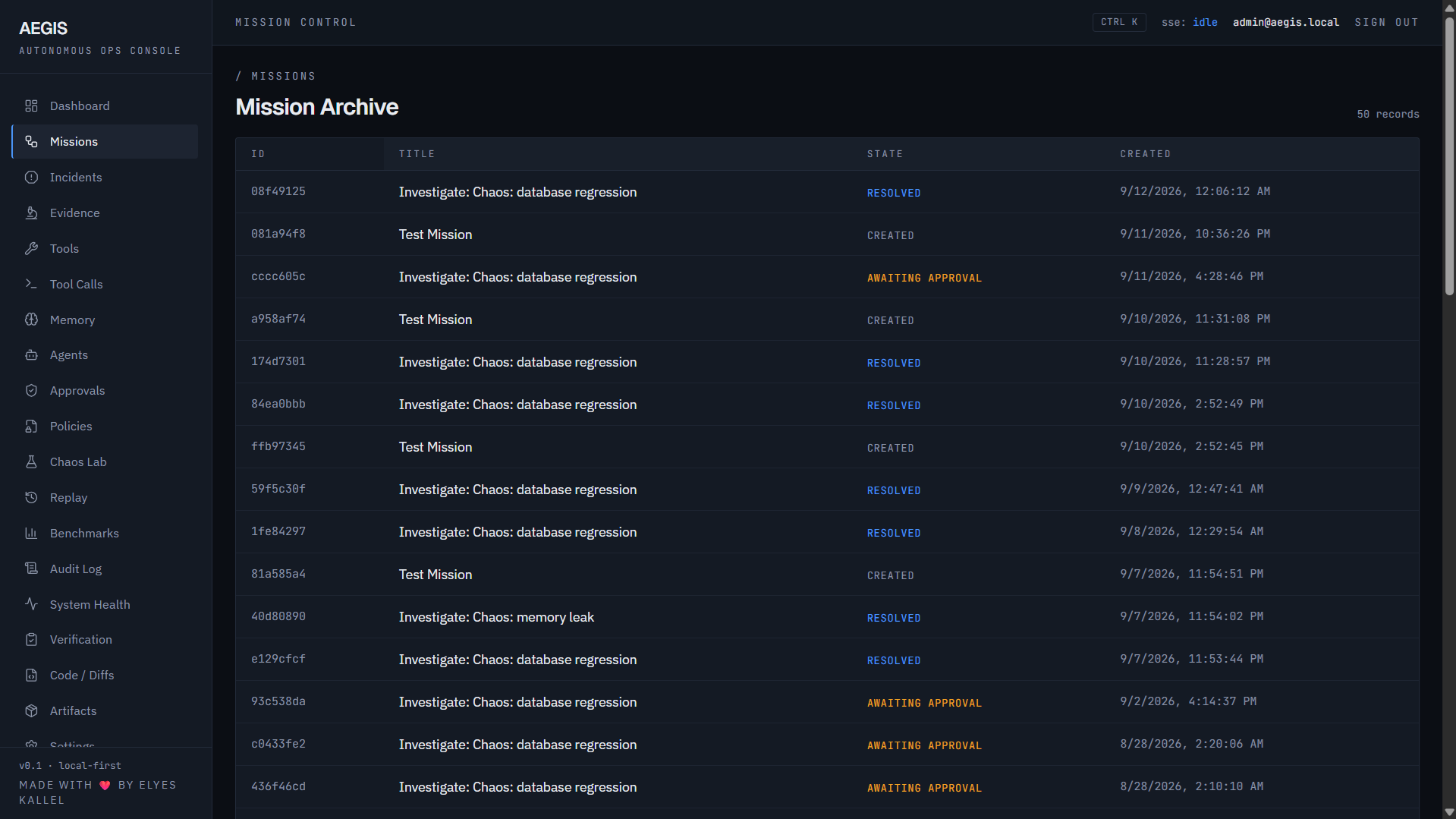This screenshot has height=819, width=1456.
Task: Click the STATE column header
Action: (x=885, y=154)
